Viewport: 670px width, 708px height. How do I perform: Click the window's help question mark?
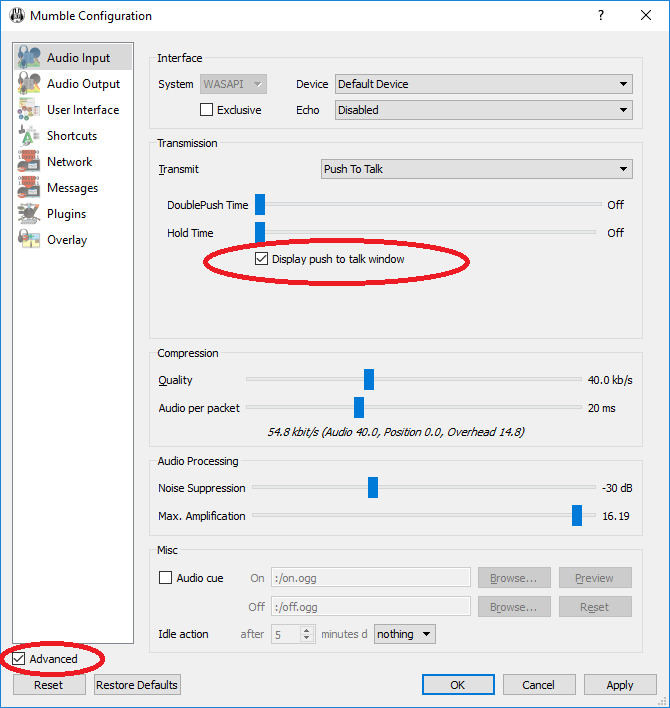pos(600,16)
